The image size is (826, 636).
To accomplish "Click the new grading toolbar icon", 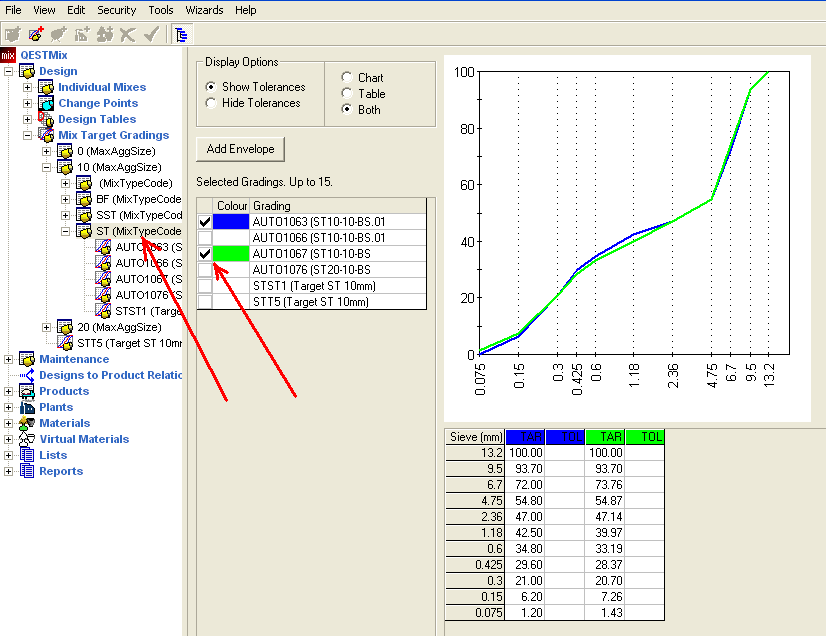I will pos(36,34).
